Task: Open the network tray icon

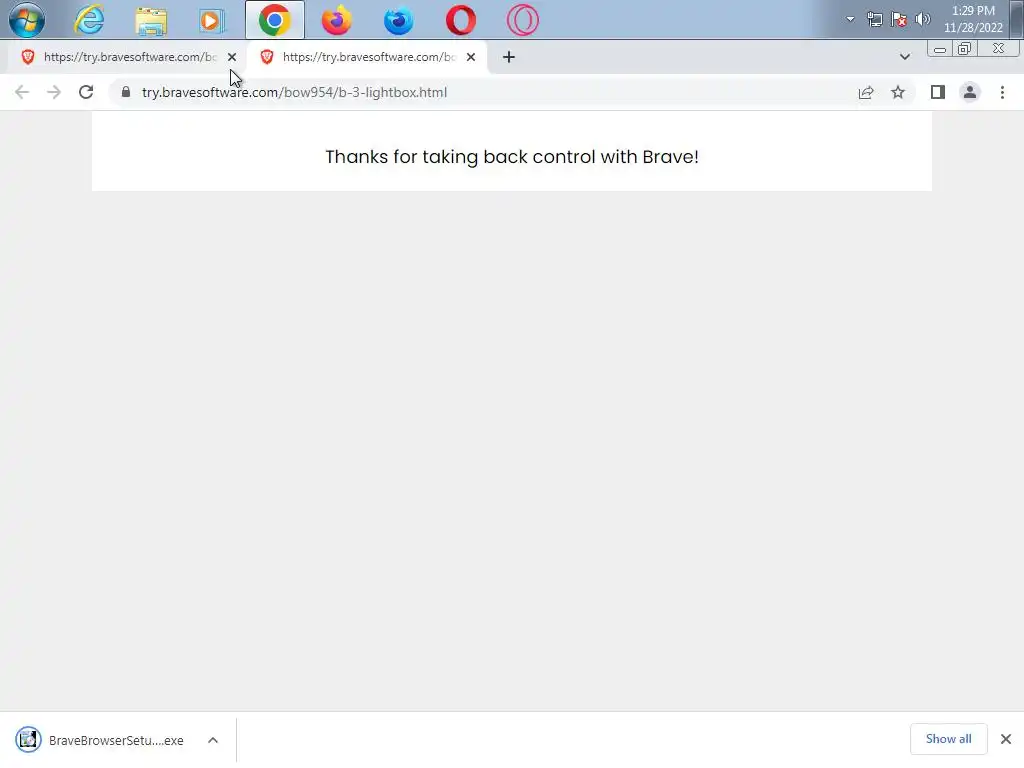Action: coord(874,20)
